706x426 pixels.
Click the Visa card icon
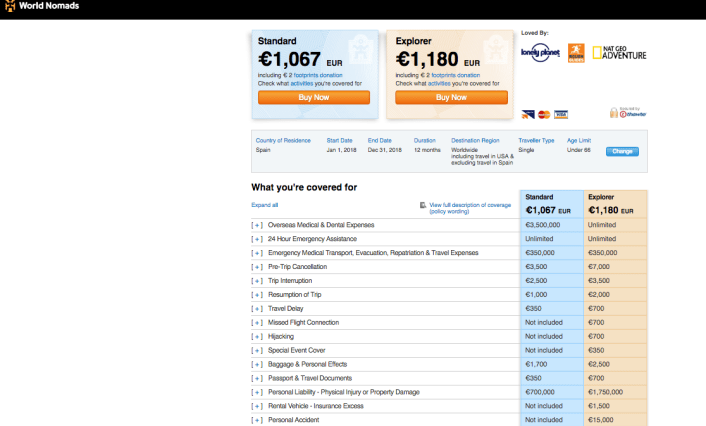tap(561, 114)
